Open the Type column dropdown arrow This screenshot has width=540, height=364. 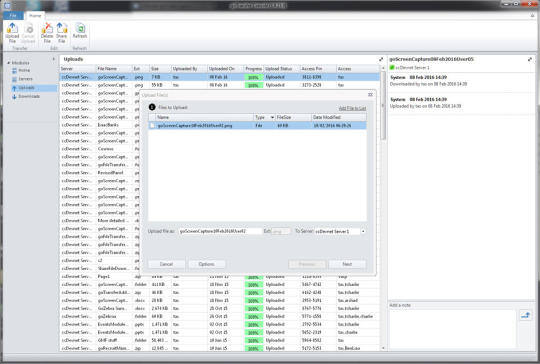pos(272,117)
